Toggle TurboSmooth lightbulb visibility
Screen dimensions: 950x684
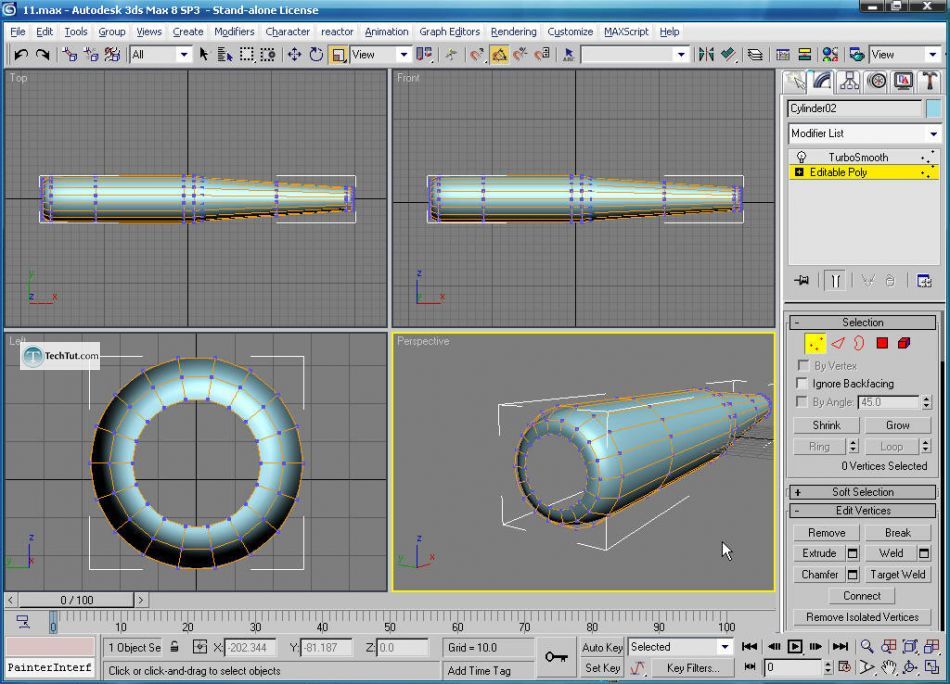click(801, 157)
